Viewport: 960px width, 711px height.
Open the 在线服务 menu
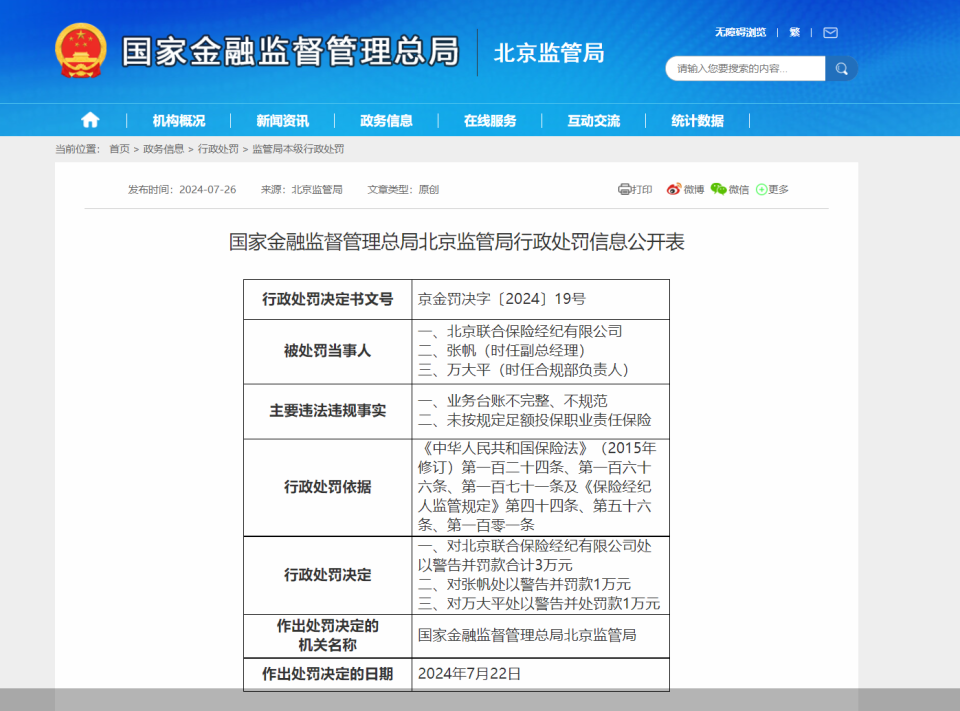(x=490, y=121)
